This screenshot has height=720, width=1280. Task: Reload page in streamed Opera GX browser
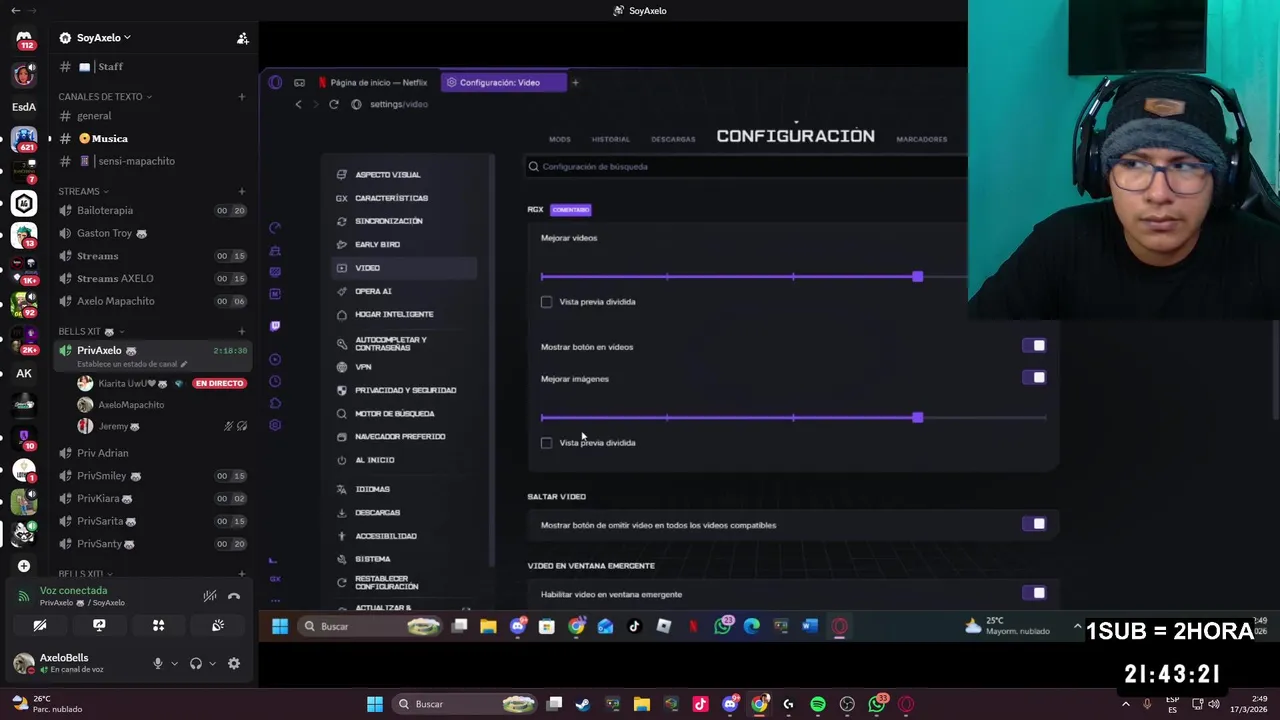click(x=333, y=104)
